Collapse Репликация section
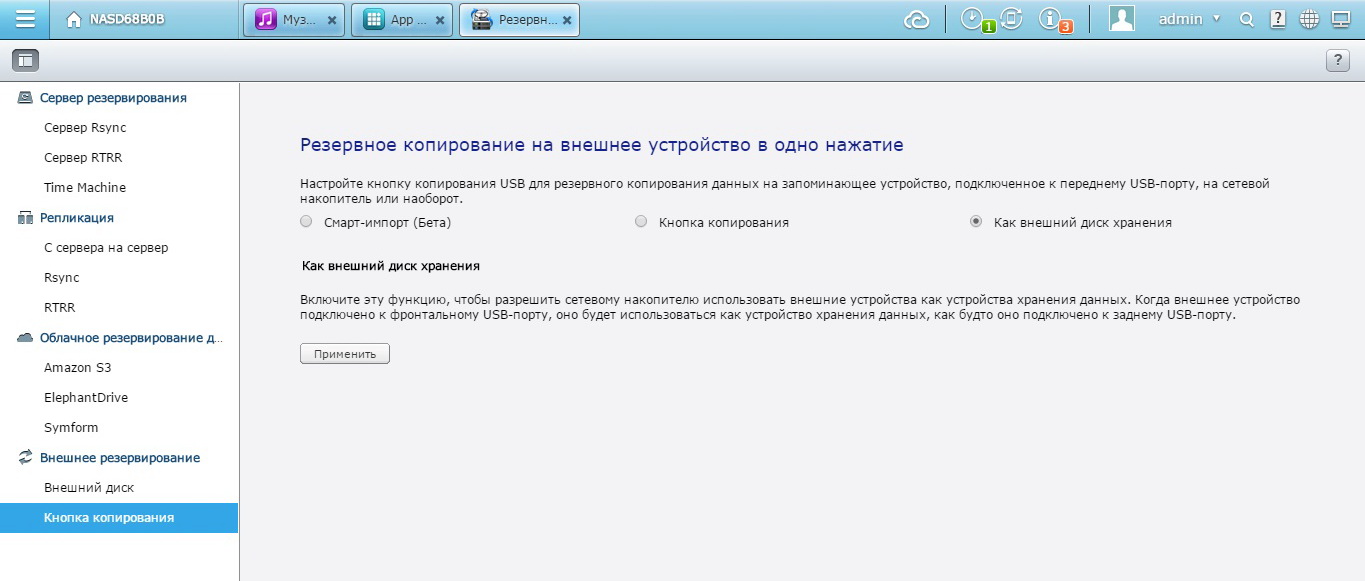 pos(77,218)
